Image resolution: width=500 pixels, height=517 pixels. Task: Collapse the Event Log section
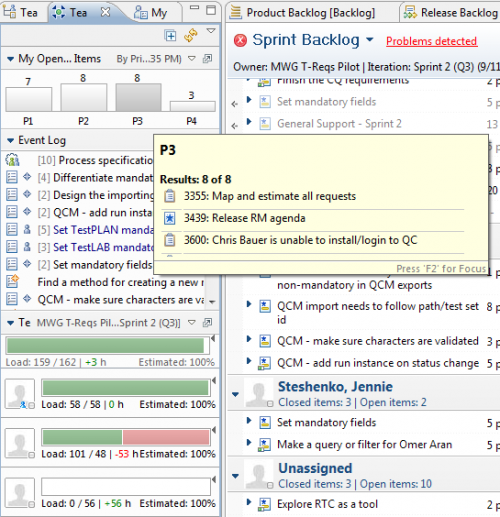(10, 141)
